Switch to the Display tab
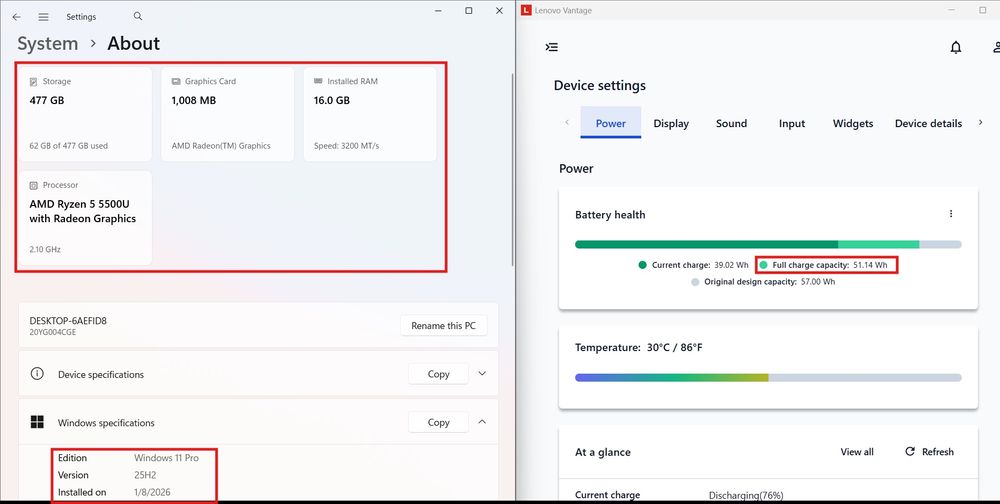The width and height of the screenshot is (1000, 504). (671, 124)
